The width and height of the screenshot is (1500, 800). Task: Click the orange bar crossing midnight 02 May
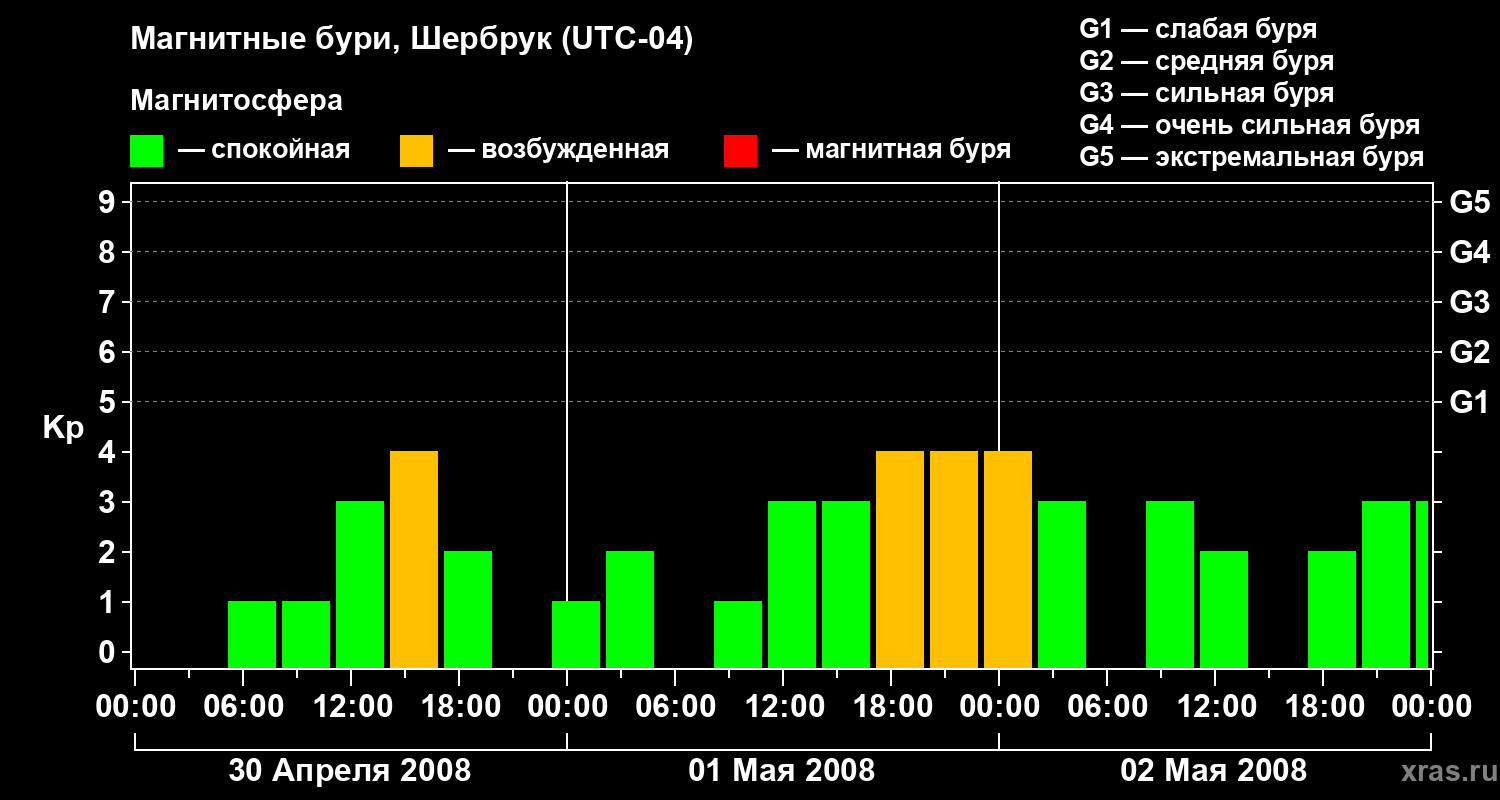1008,560
